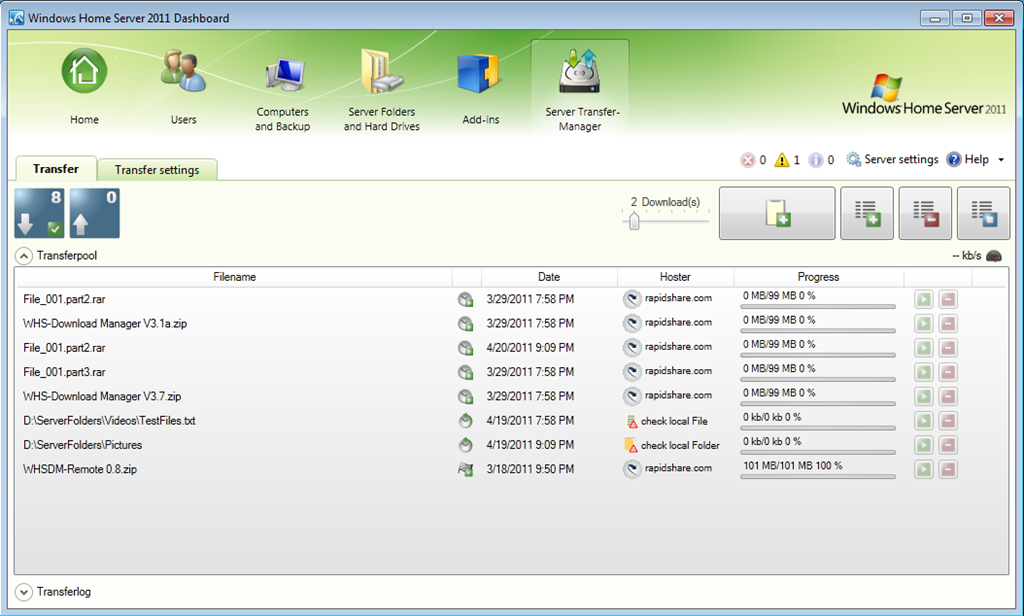
Task: Remove File_001.part3.rar entry
Action: [x=948, y=372]
